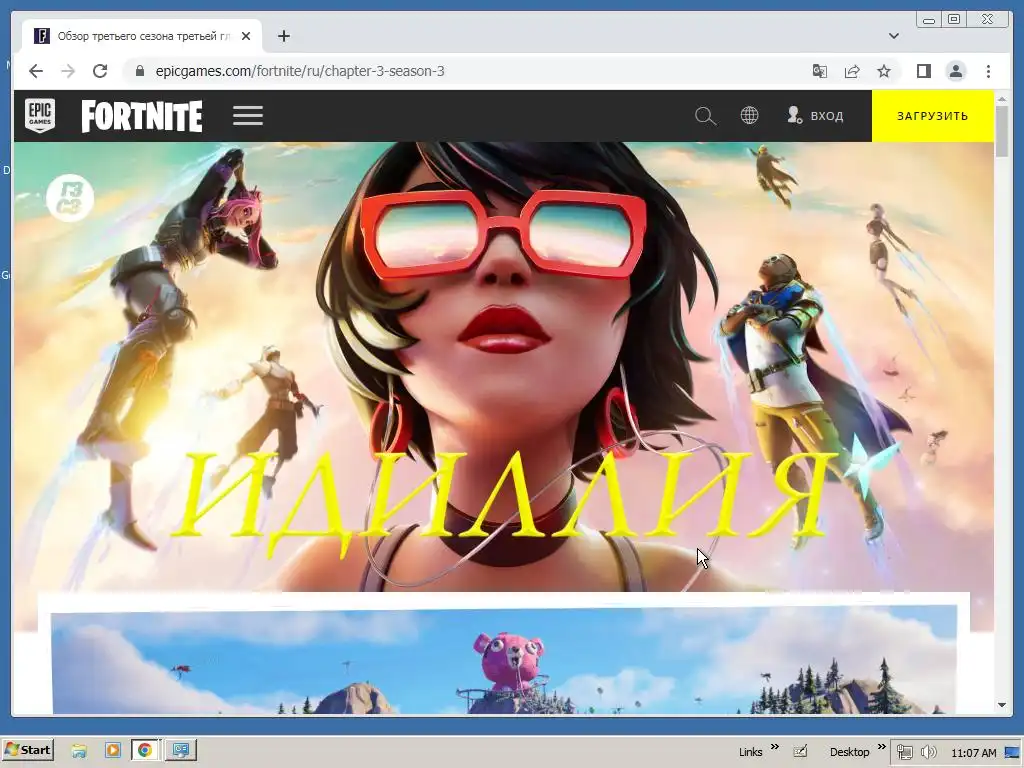Open the network tray icon
This screenshot has width=1024, height=768.
(904, 752)
